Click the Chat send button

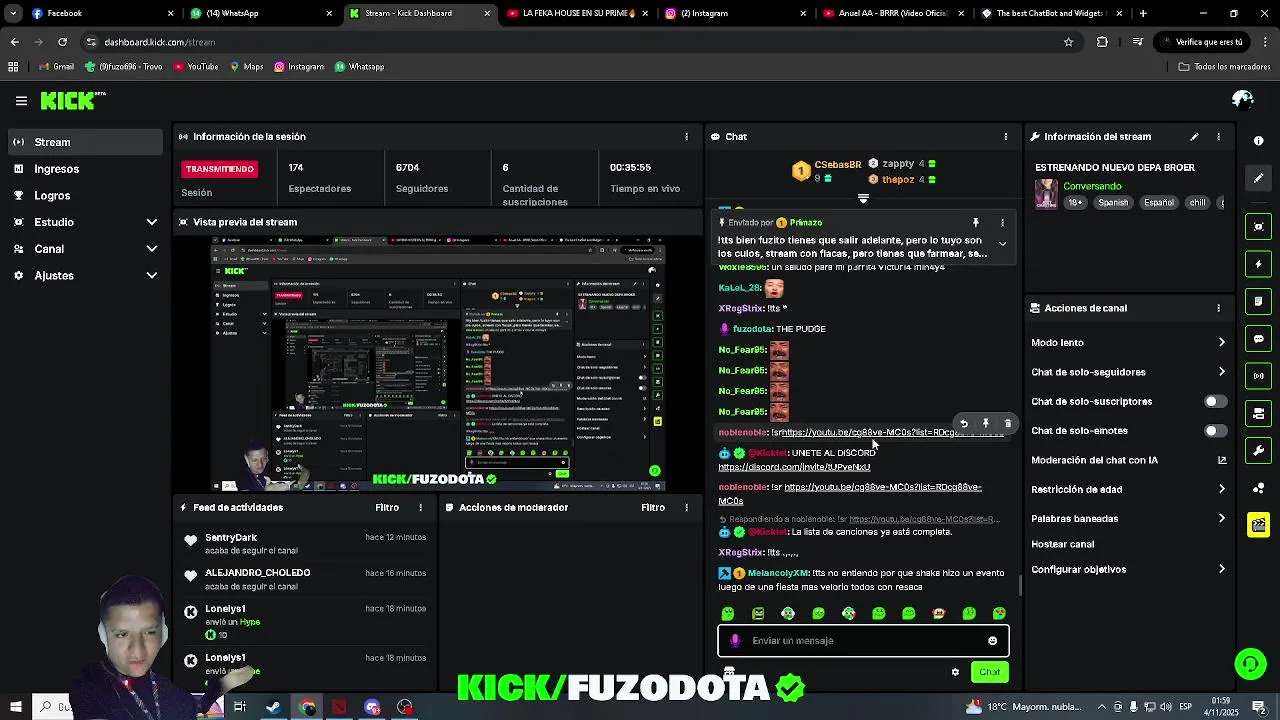989,672
